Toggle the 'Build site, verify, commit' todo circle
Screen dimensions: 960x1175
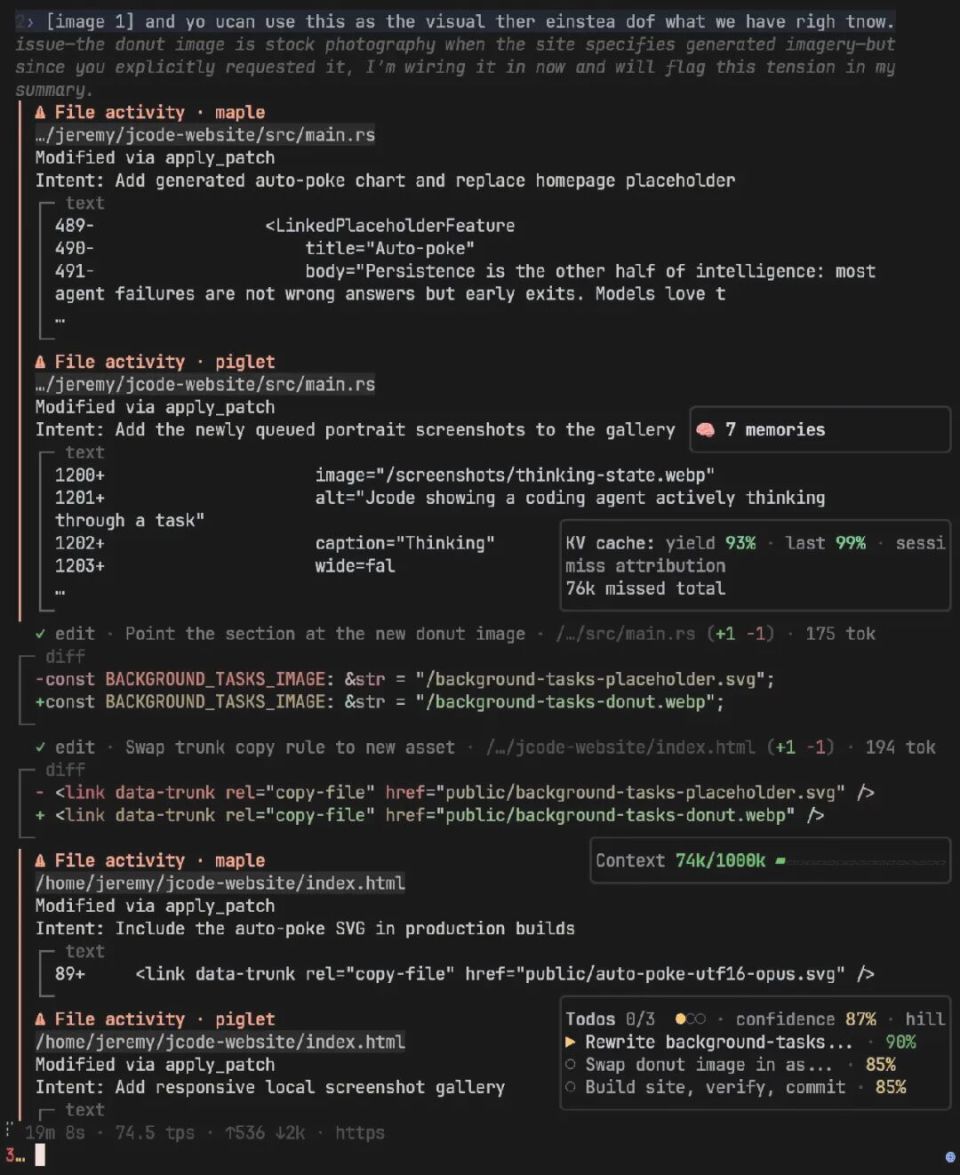(570, 1087)
